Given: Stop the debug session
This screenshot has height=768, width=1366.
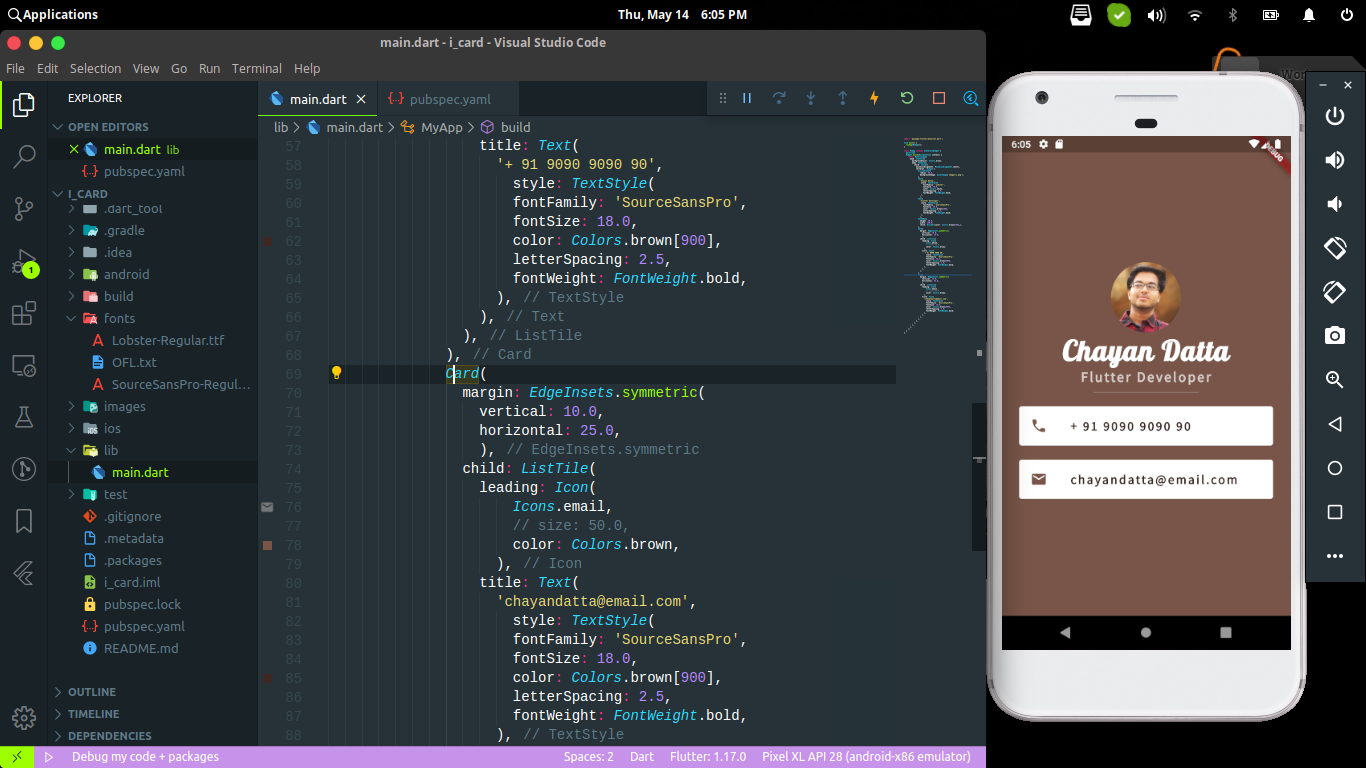Looking at the screenshot, I should [x=939, y=98].
